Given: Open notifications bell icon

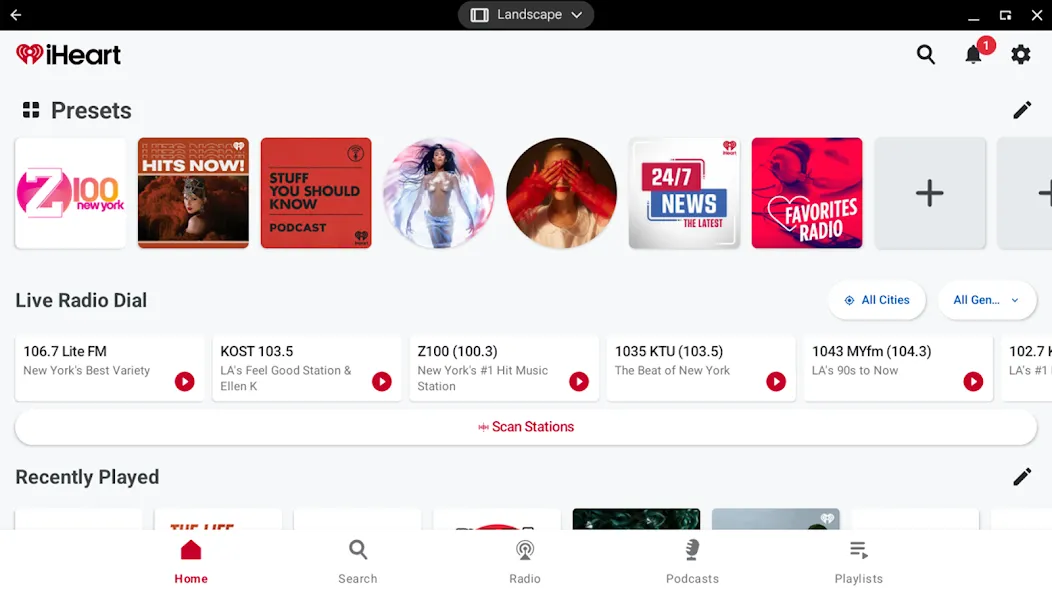Looking at the screenshot, I should [x=974, y=54].
